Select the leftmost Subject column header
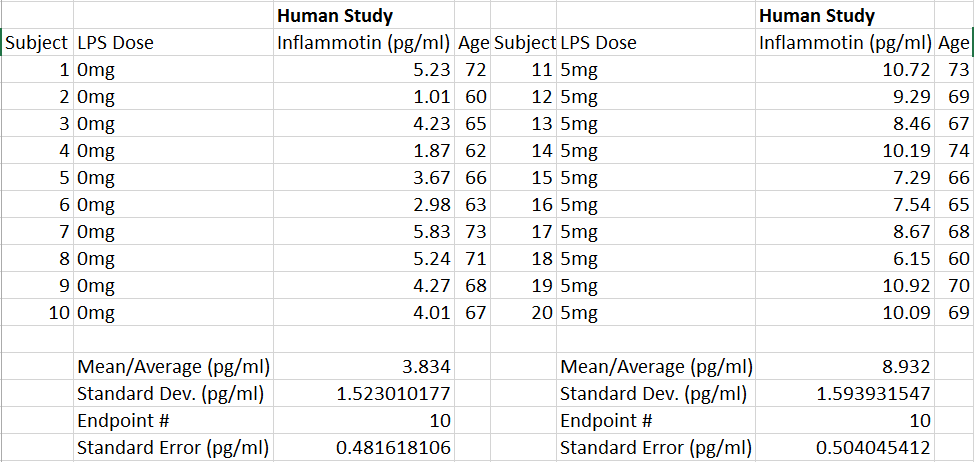The width and height of the screenshot is (974, 462). click(x=36, y=42)
